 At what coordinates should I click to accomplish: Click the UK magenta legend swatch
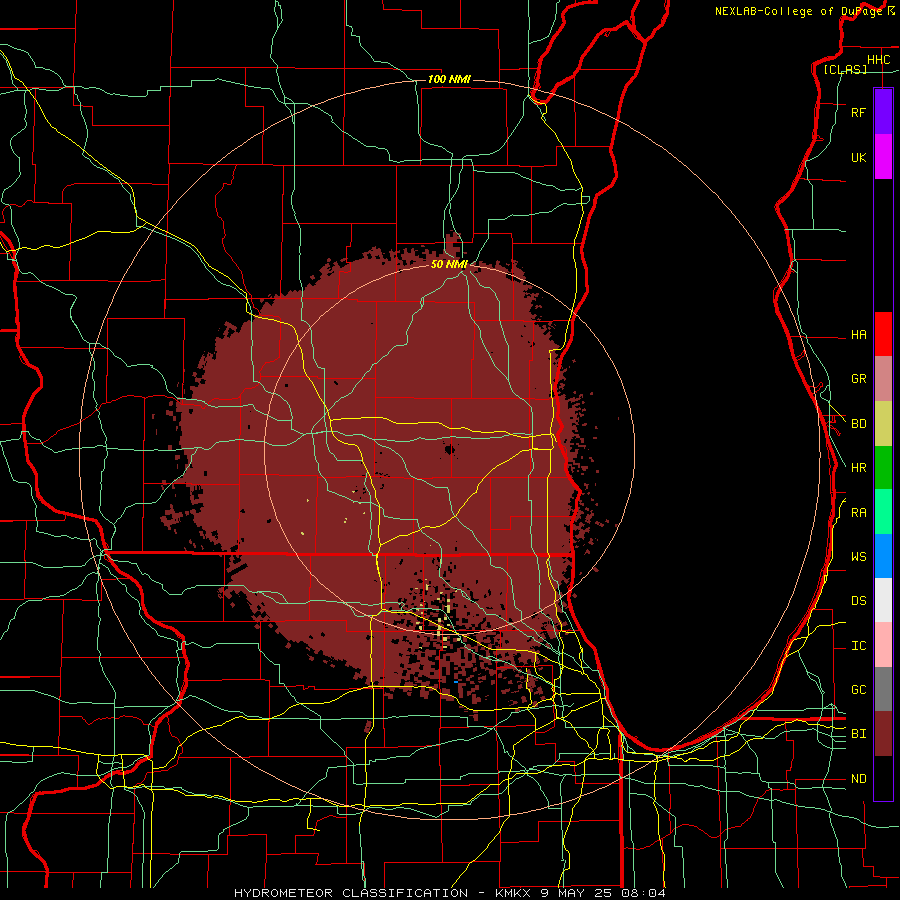883,157
